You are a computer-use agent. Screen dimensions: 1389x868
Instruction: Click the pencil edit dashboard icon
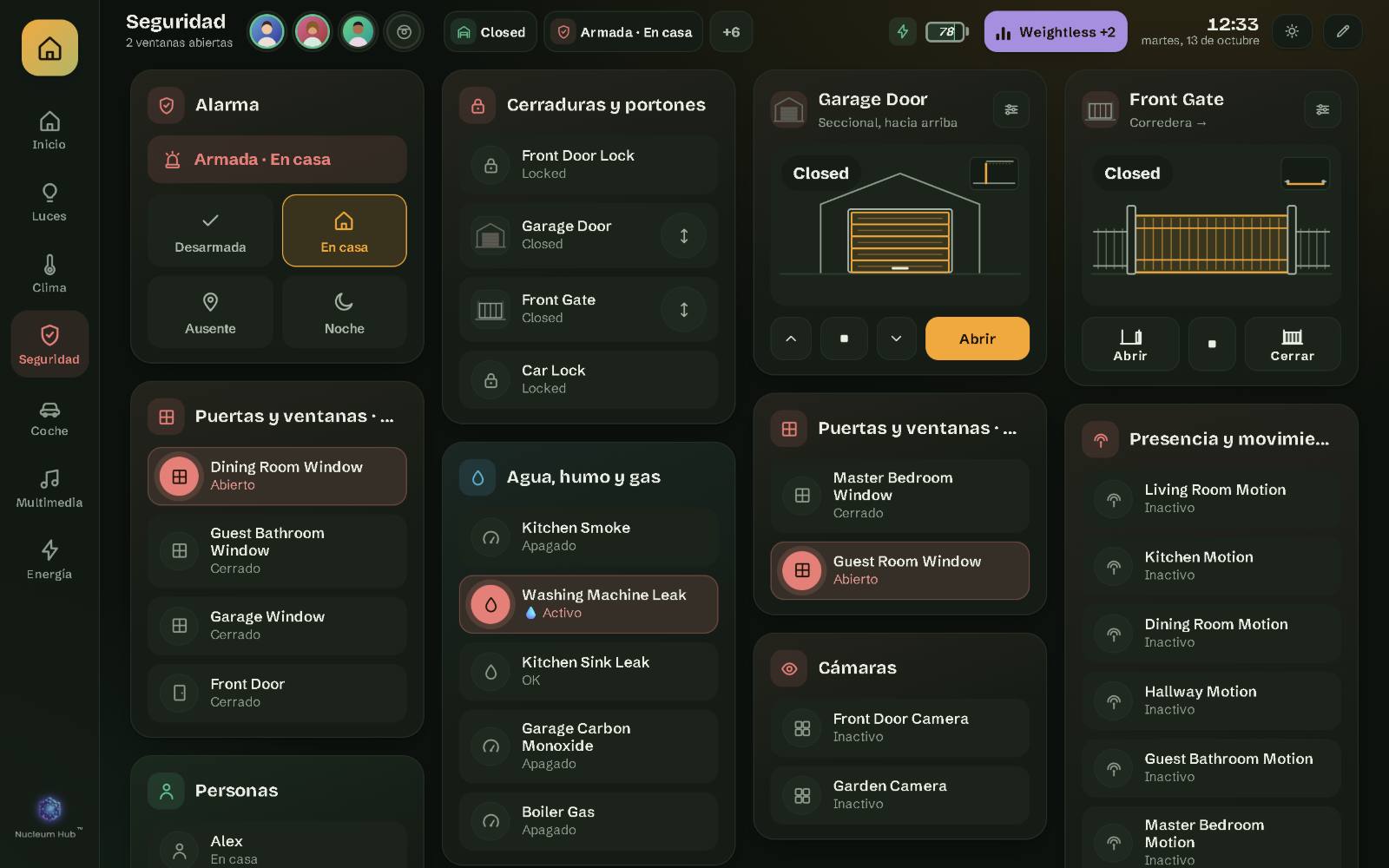coord(1343,31)
